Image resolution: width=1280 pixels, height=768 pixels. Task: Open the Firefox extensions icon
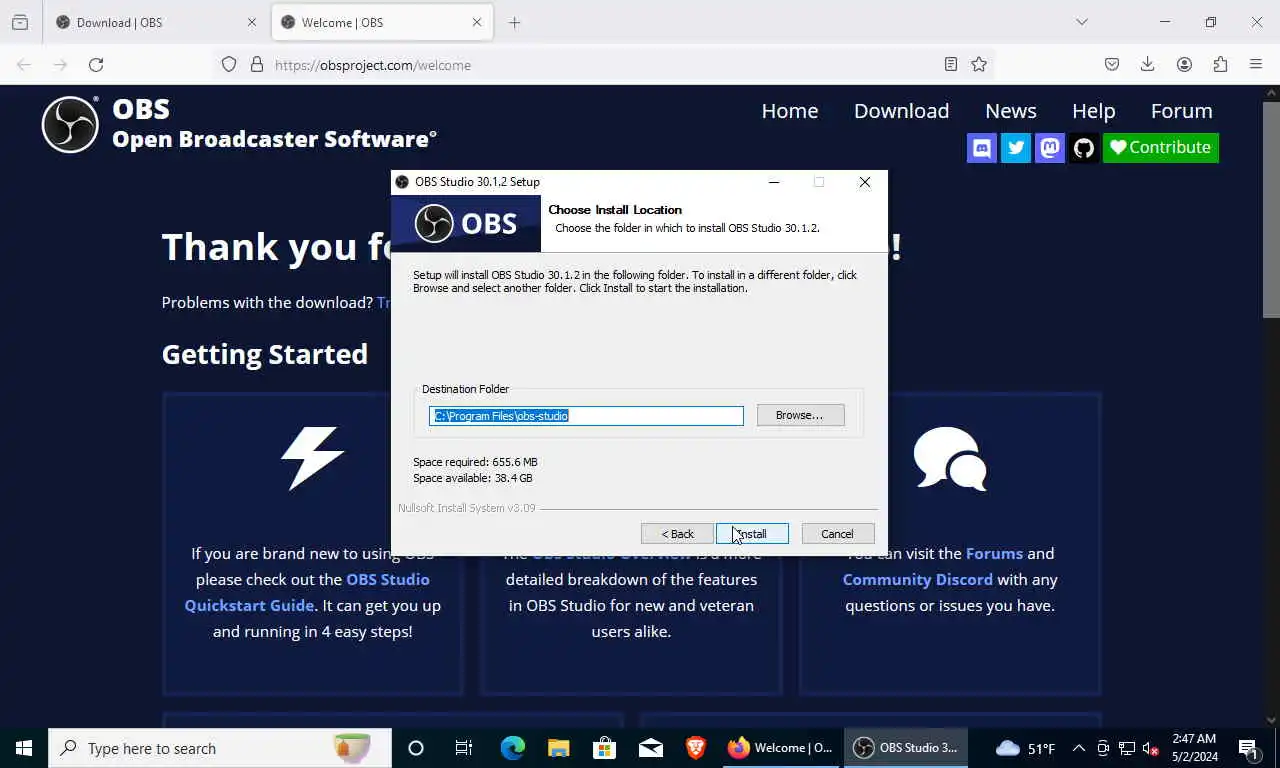[x=1220, y=65]
